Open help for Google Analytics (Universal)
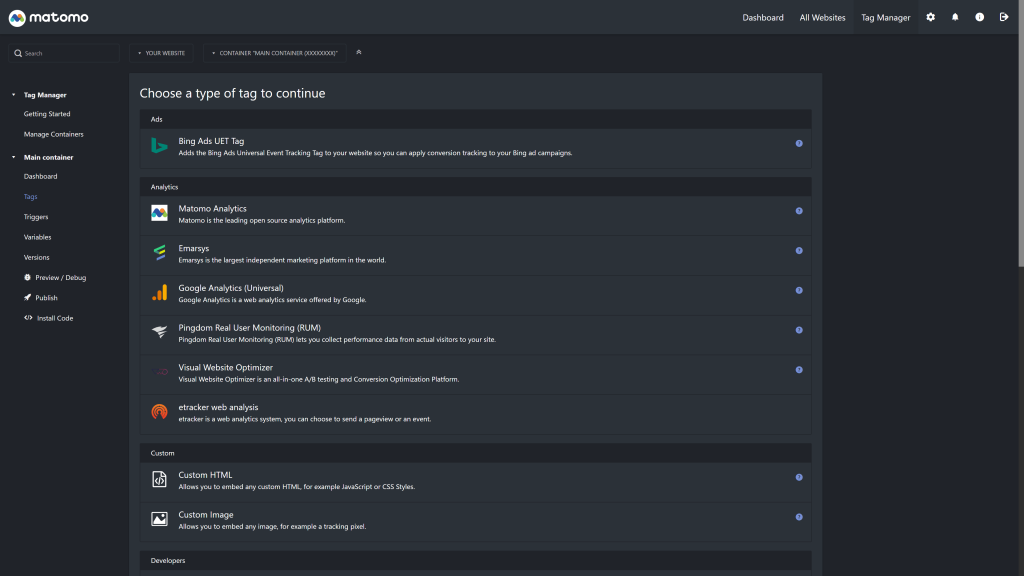 point(799,291)
